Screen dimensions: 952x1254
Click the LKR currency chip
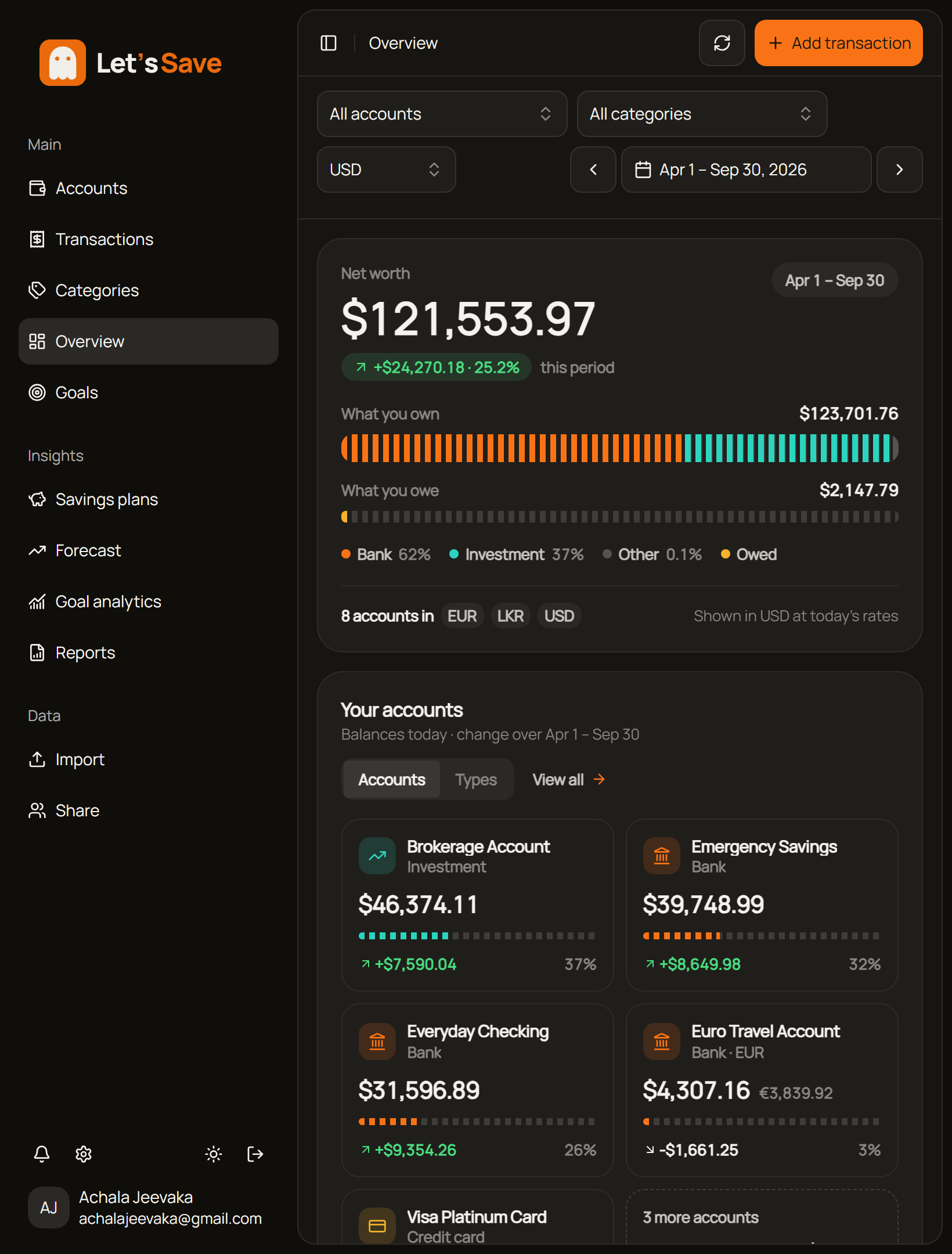(510, 616)
